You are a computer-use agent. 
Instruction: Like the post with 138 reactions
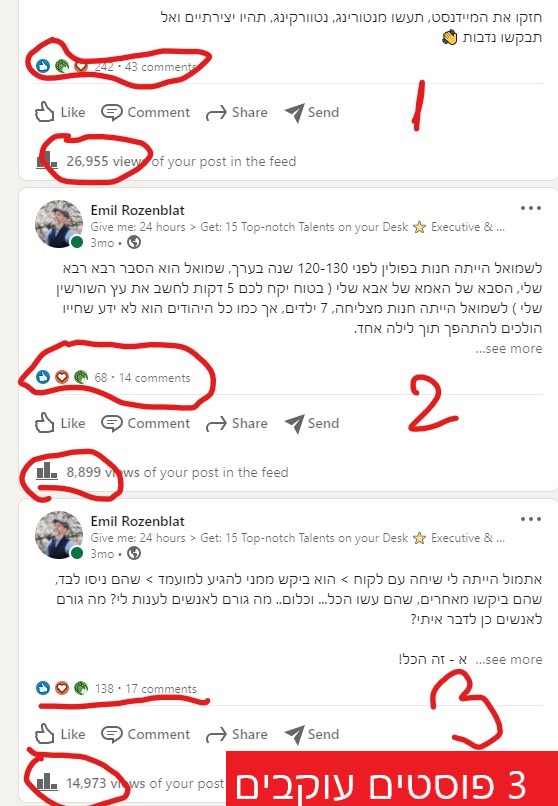point(60,734)
